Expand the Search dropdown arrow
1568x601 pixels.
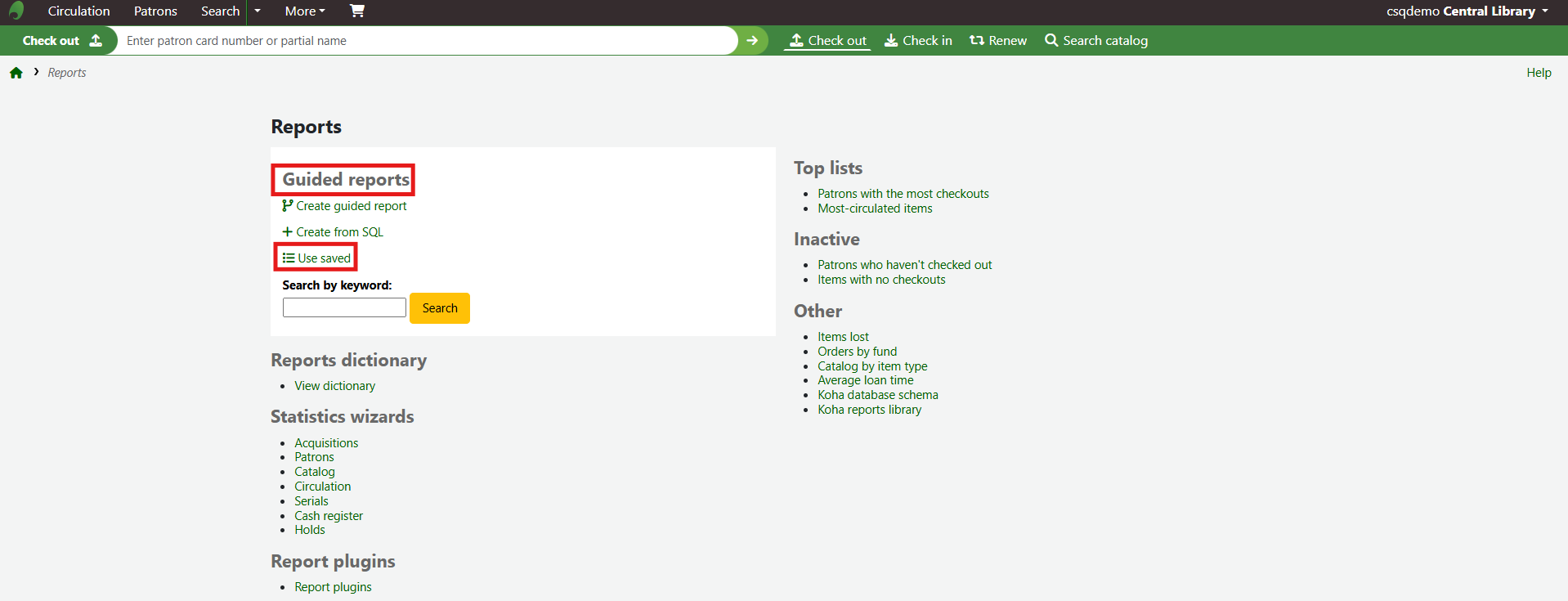point(258,11)
